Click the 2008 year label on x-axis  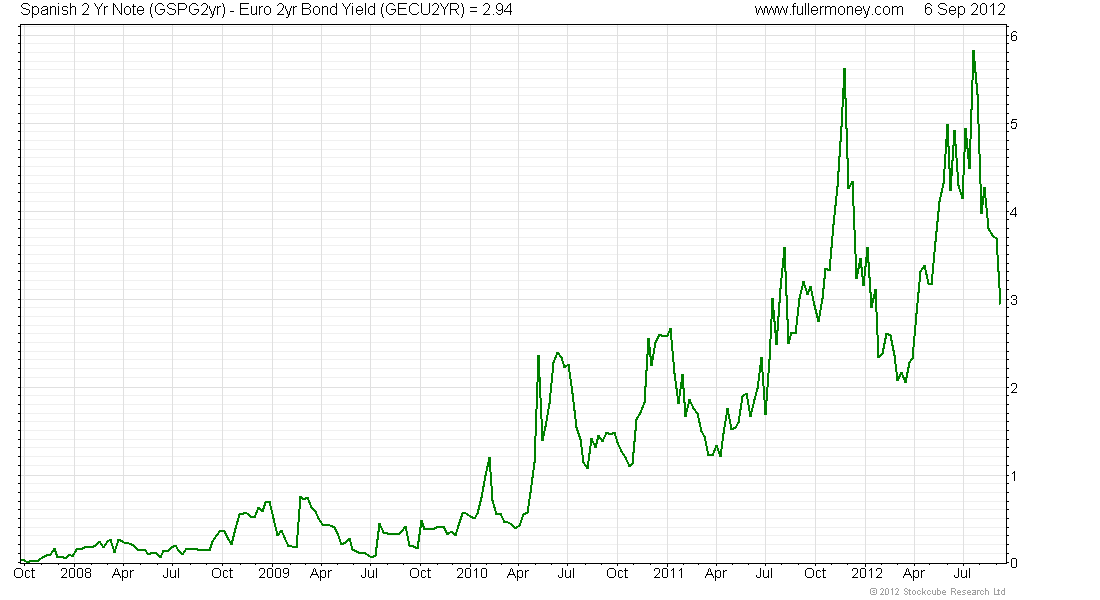click(76, 573)
